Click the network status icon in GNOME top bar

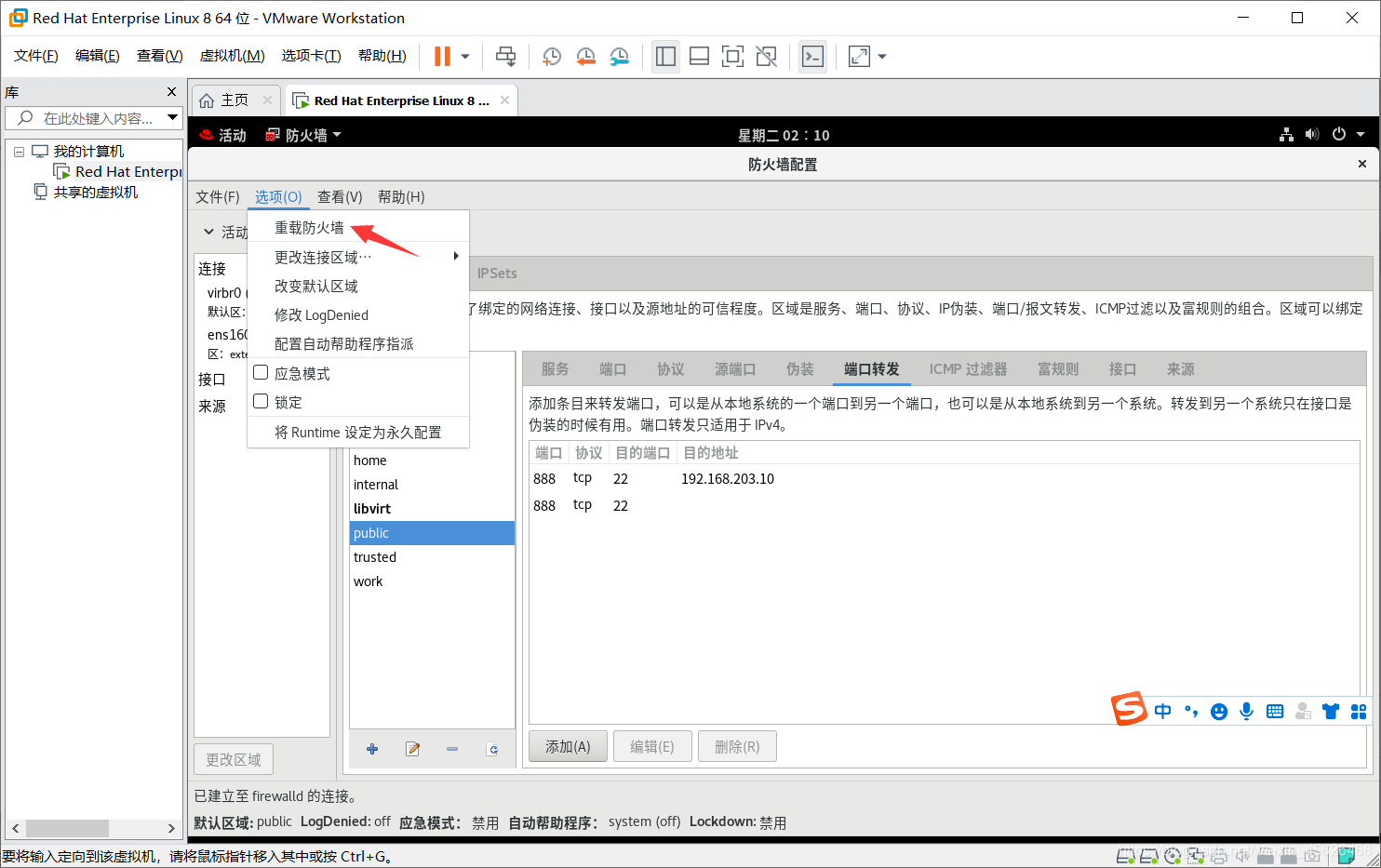point(1286,134)
